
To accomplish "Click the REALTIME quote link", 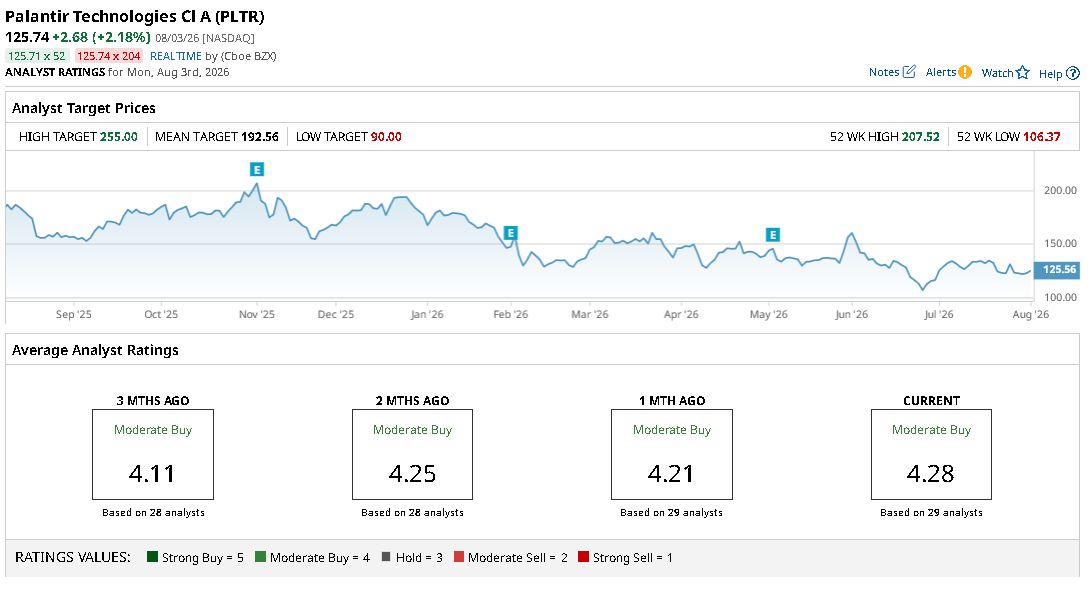I will 176,56.
